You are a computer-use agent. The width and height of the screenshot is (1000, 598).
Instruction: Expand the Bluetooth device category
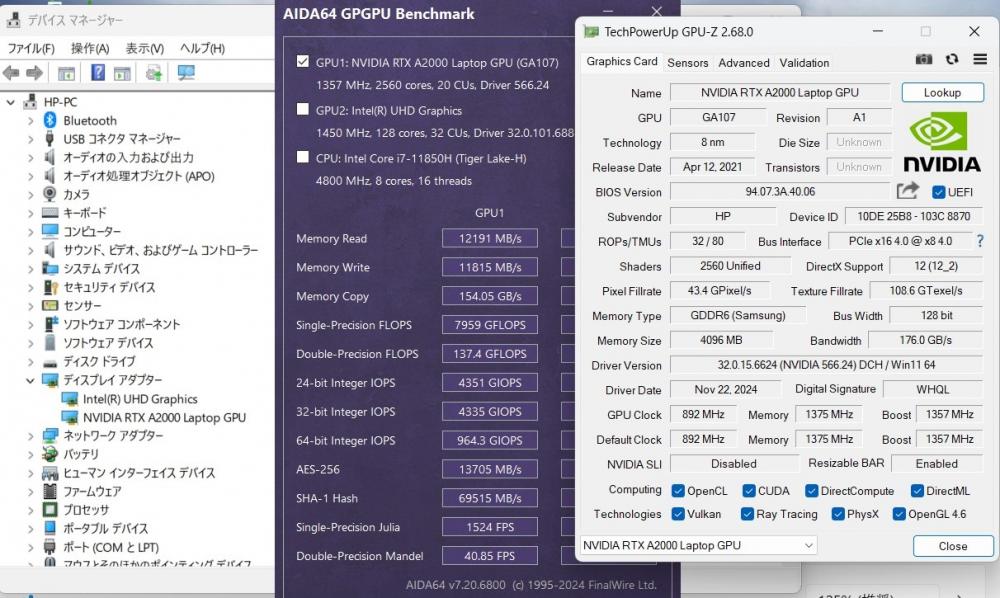pos(31,120)
